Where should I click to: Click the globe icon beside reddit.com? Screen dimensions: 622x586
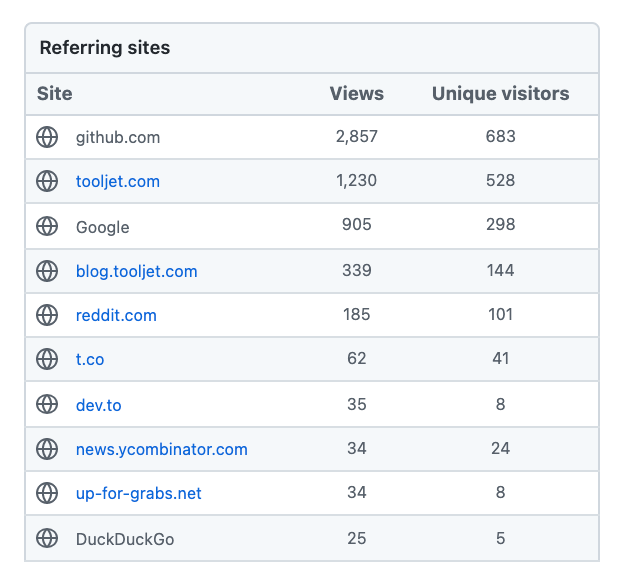tap(47, 315)
